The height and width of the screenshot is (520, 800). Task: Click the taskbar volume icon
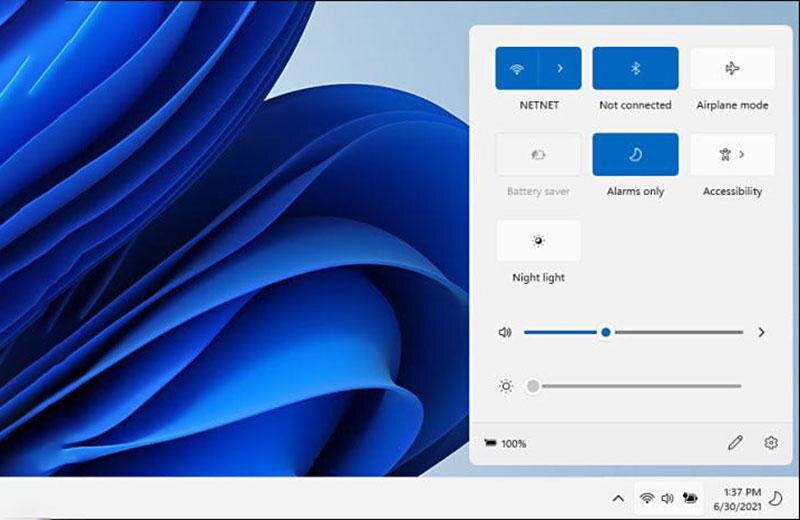(x=667, y=498)
